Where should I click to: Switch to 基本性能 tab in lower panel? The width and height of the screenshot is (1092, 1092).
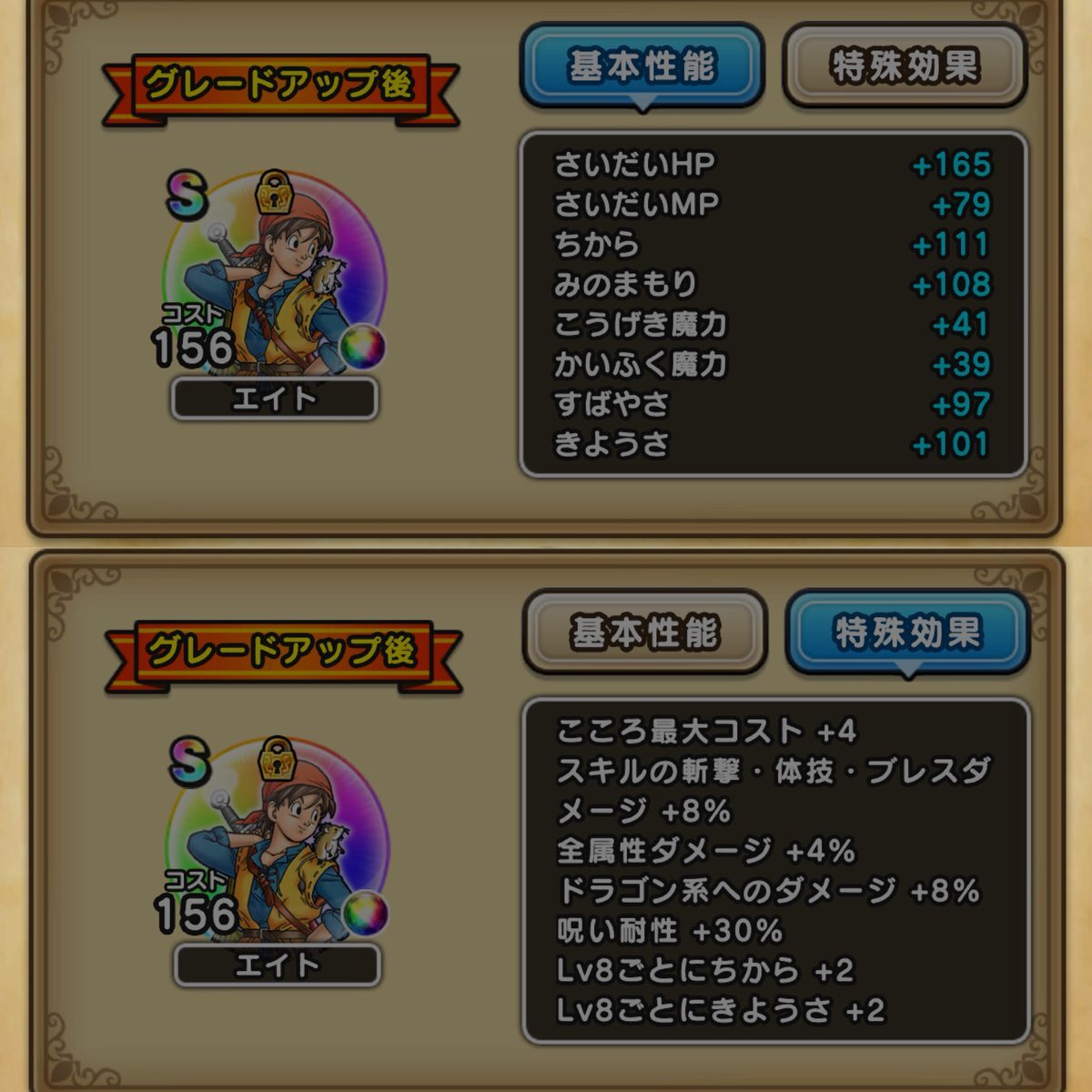click(644, 632)
